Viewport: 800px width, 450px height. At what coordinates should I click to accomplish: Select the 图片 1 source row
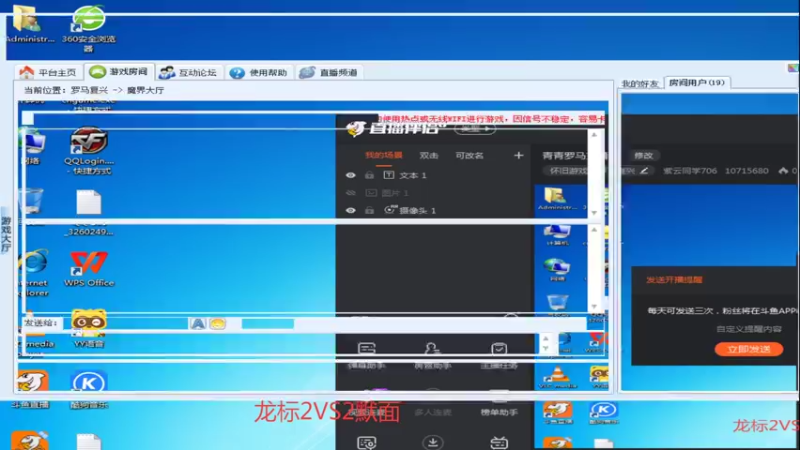pos(434,193)
